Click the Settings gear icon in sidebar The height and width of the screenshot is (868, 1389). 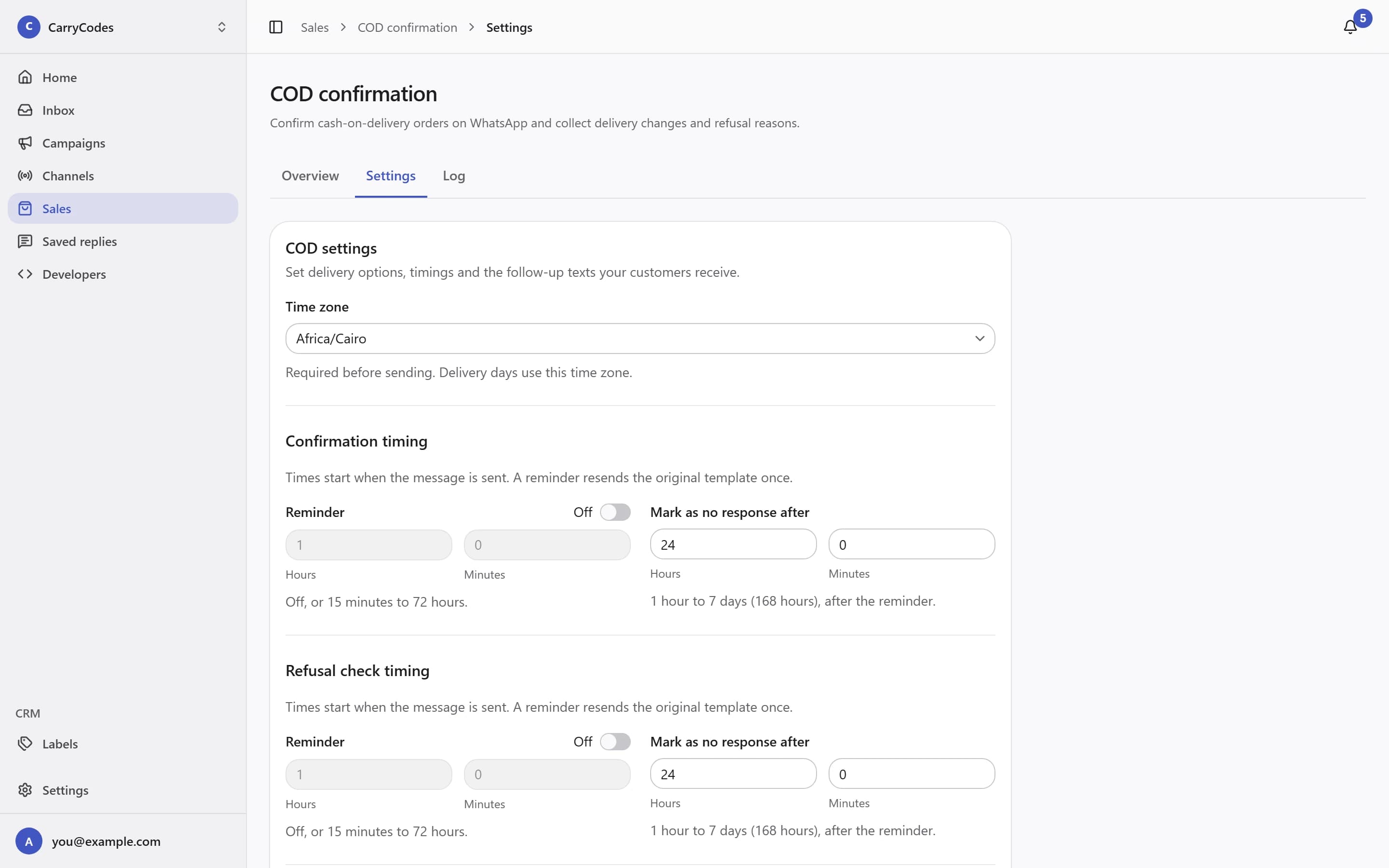(x=25, y=790)
